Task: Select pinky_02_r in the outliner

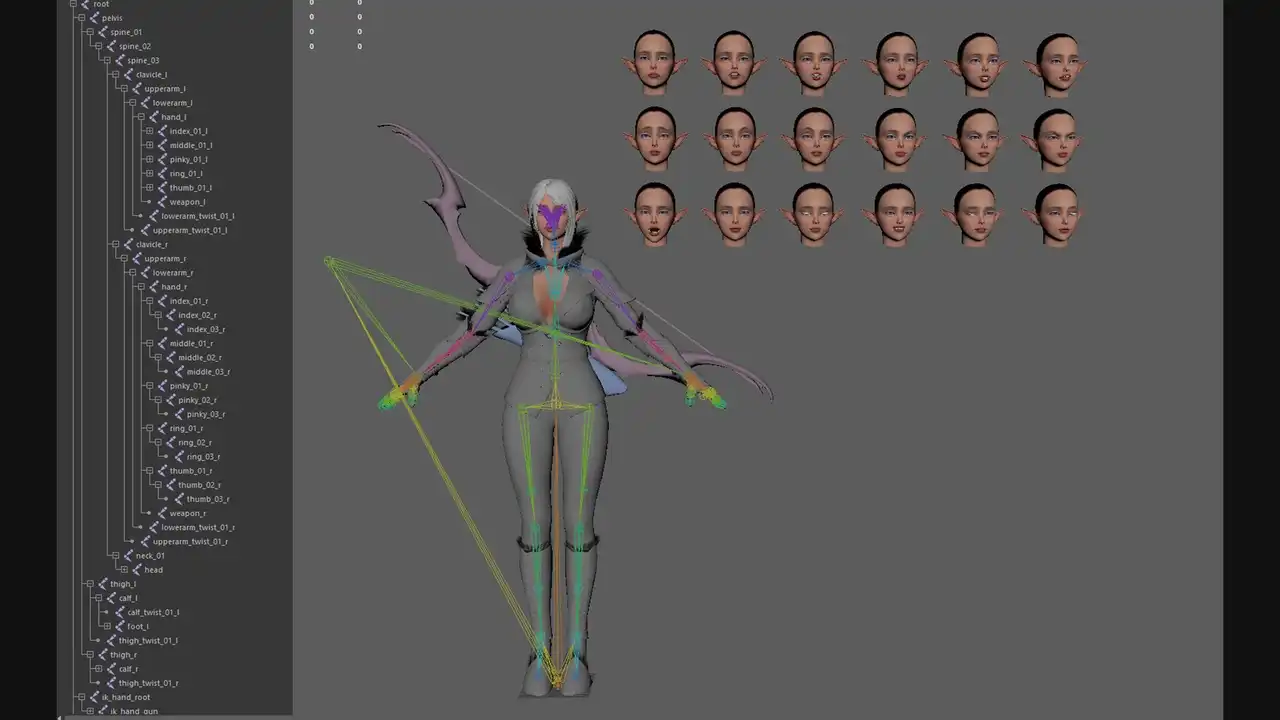Action: click(x=200, y=400)
